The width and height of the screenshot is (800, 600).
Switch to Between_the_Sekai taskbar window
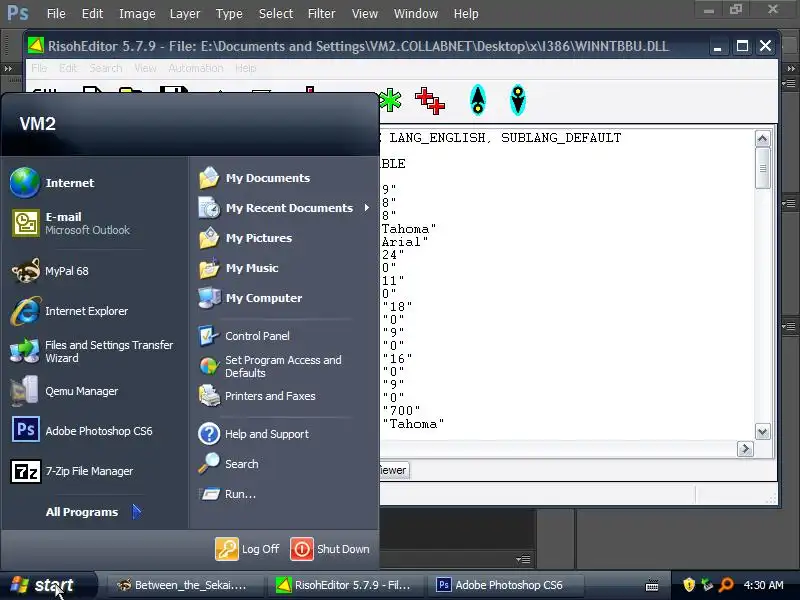(185, 585)
